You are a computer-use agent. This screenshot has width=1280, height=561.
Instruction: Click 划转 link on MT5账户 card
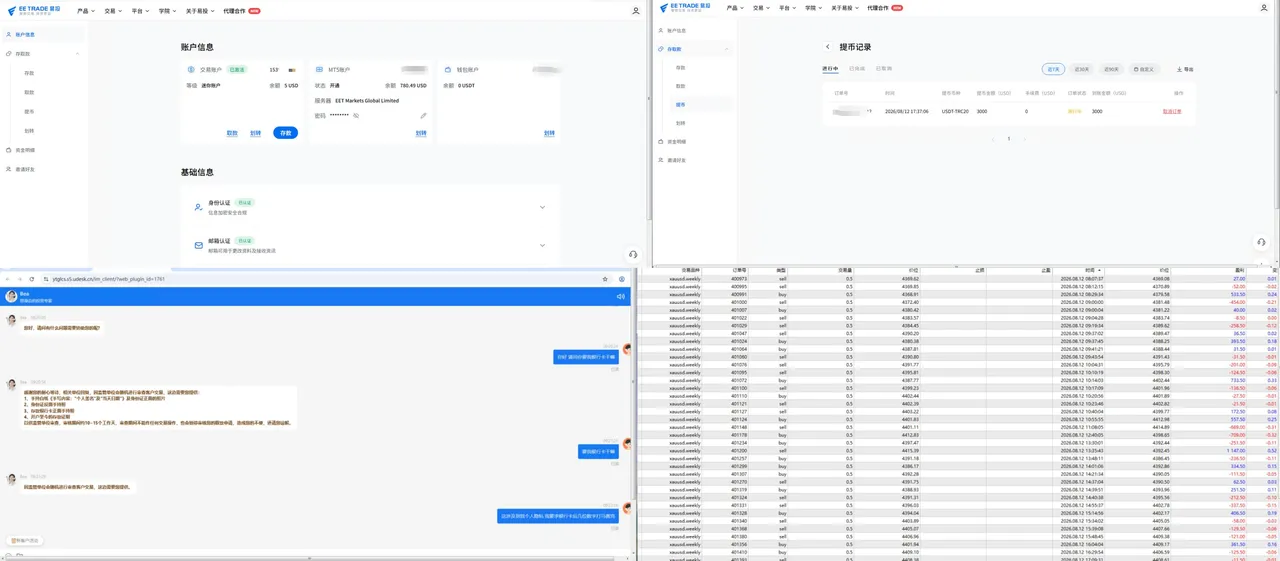point(421,133)
